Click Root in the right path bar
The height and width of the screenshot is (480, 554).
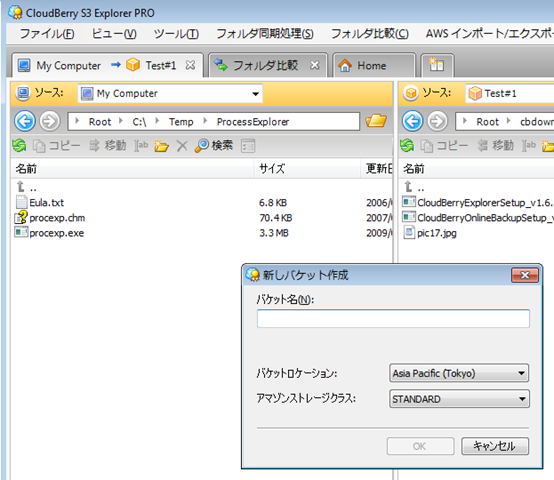[488, 122]
